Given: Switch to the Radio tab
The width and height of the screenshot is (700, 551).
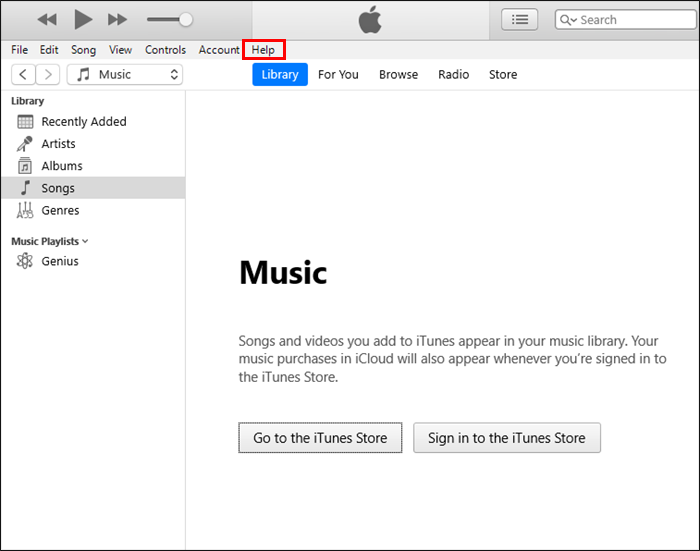Looking at the screenshot, I should point(453,75).
